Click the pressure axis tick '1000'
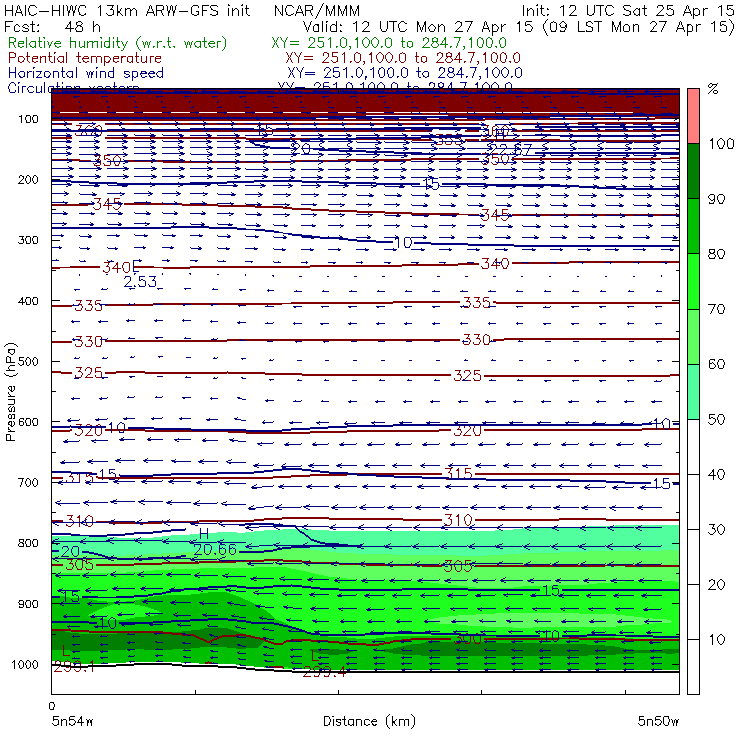 [25, 664]
